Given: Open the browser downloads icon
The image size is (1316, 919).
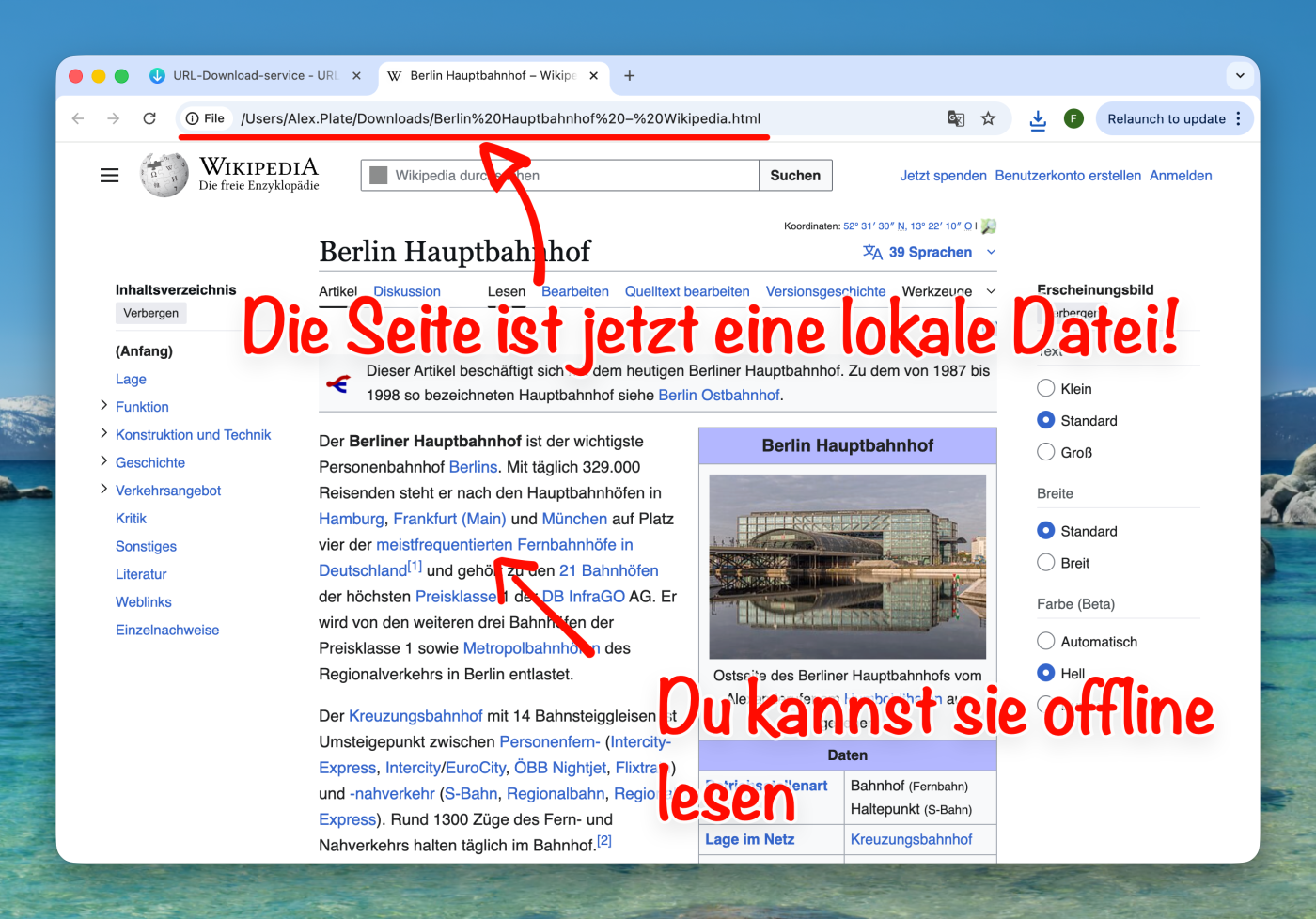Looking at the screenshot, I should tap(1037, 118).
